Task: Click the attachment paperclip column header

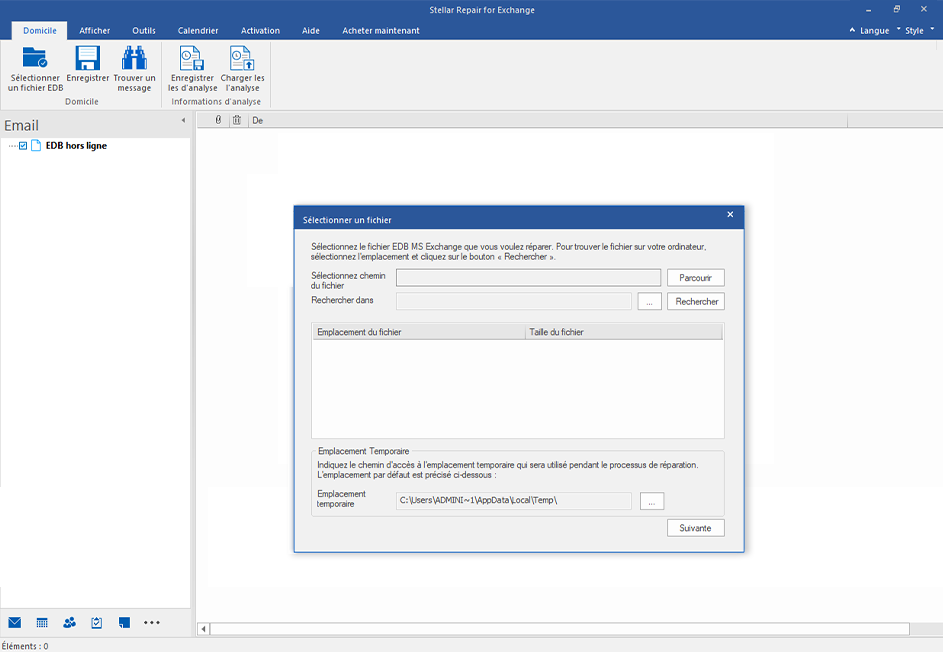Action: coord(218,120)
